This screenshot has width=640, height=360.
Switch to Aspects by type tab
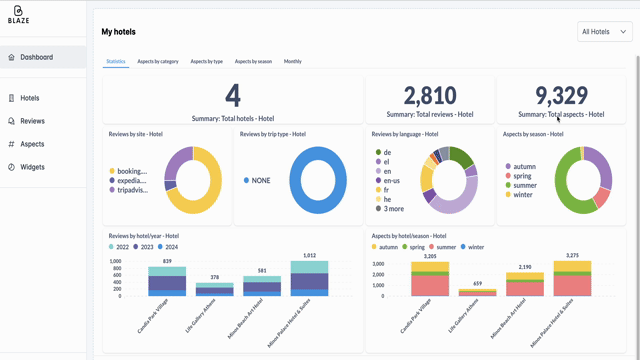point(207,61)
